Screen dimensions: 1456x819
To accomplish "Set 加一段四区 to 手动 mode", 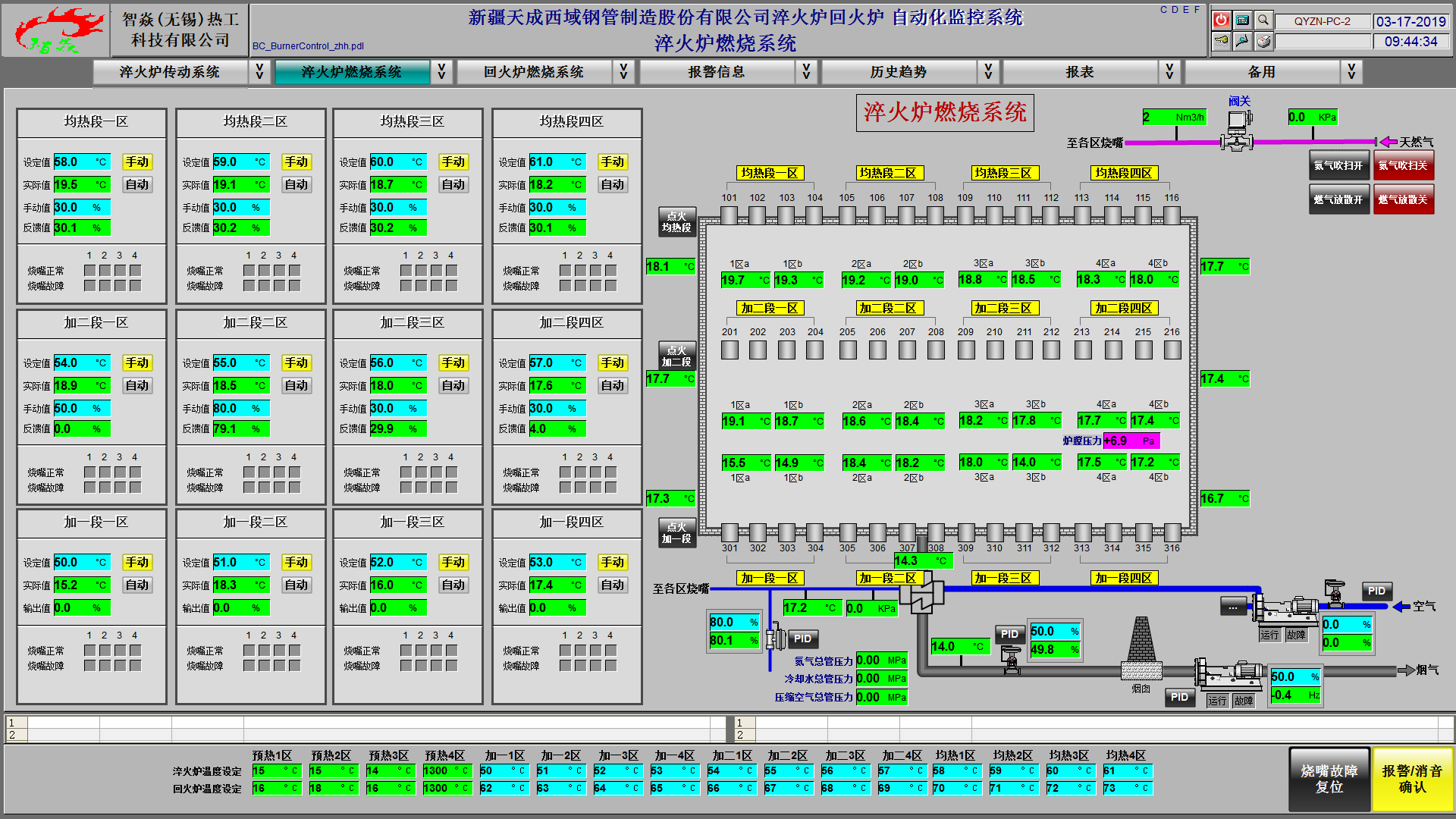I will (613, 562).
